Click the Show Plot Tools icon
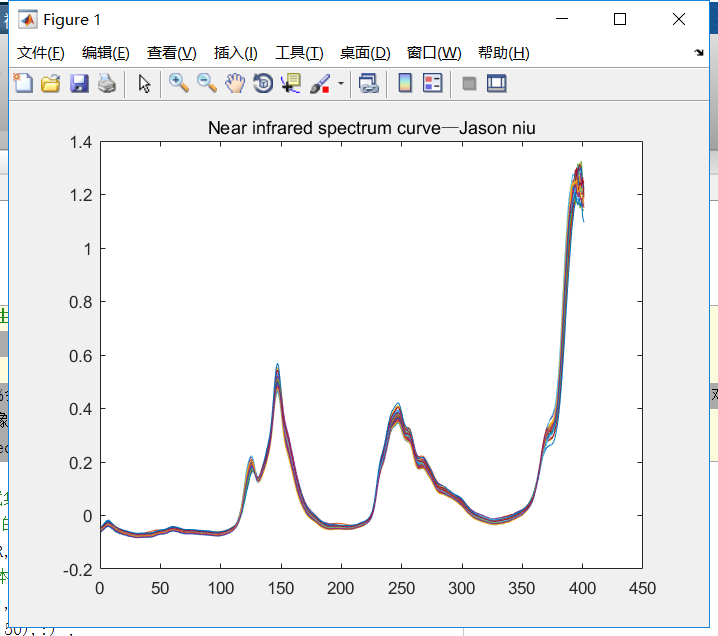This screenshot has height=636, width=718. coord(497,84)
